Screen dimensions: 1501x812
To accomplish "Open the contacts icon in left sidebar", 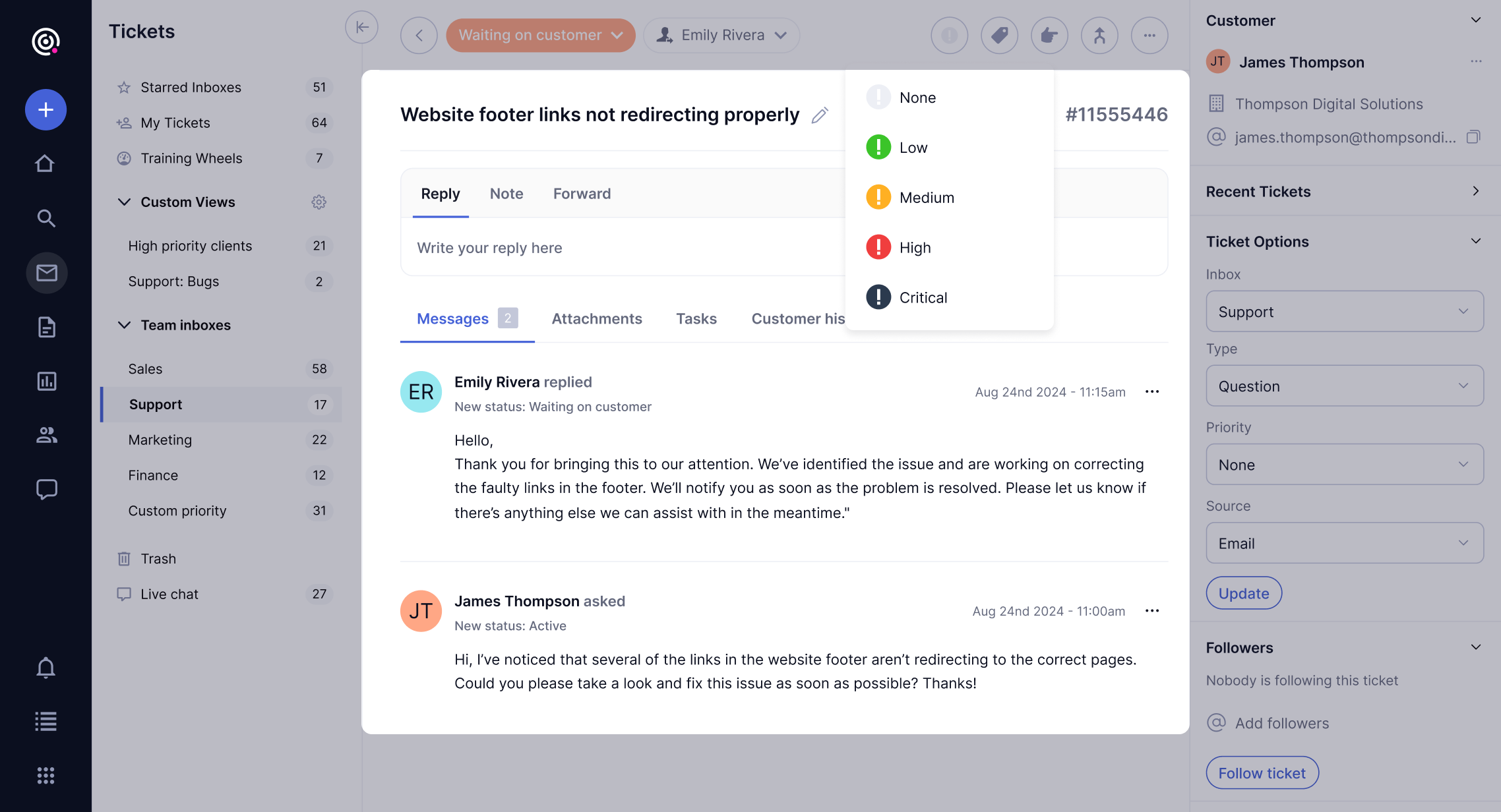I will tap(46, 435).
